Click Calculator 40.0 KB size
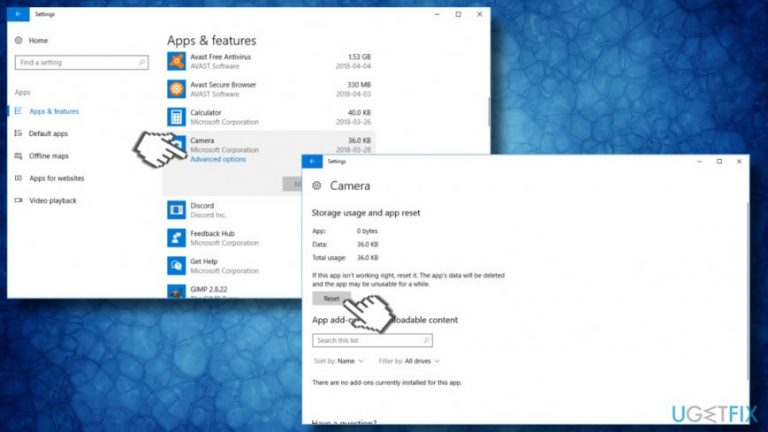Image resolution: width=768 pixels, height=432 pixels. click(x=359, y=113)
